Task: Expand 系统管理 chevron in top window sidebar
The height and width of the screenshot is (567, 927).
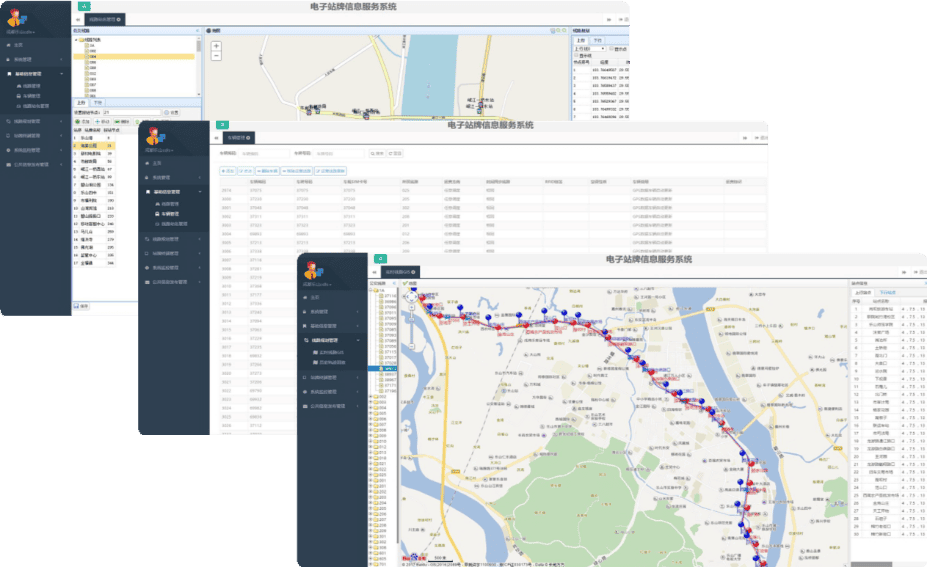Action: pos(61,59)
